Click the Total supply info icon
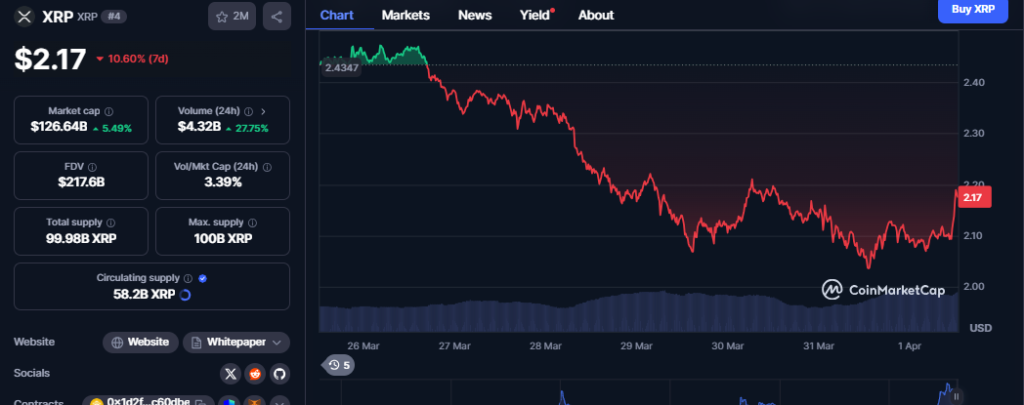Image resolution: width=1024 pixels, height=405 pixels. tap(110, 222)
